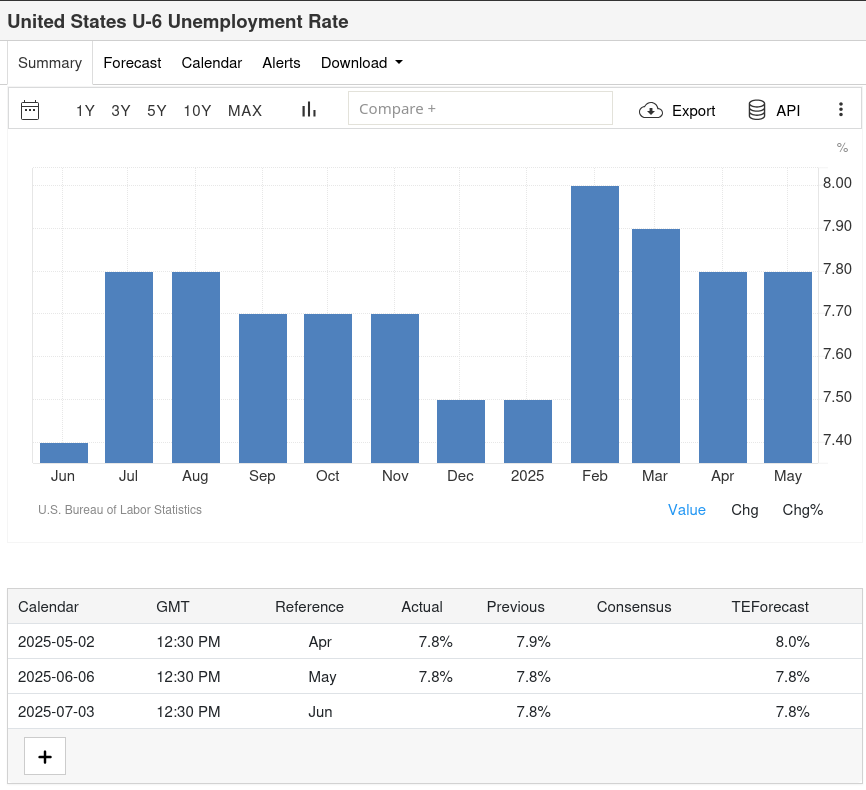
Task: Click the Feb bar in the chart
Action: [x=594, y=324]
